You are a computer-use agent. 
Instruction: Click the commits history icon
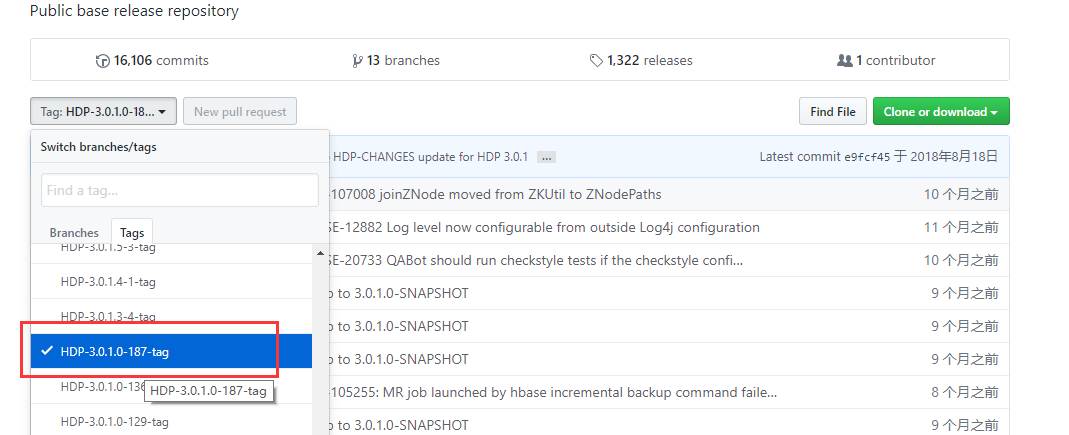[x=102, y=61]
